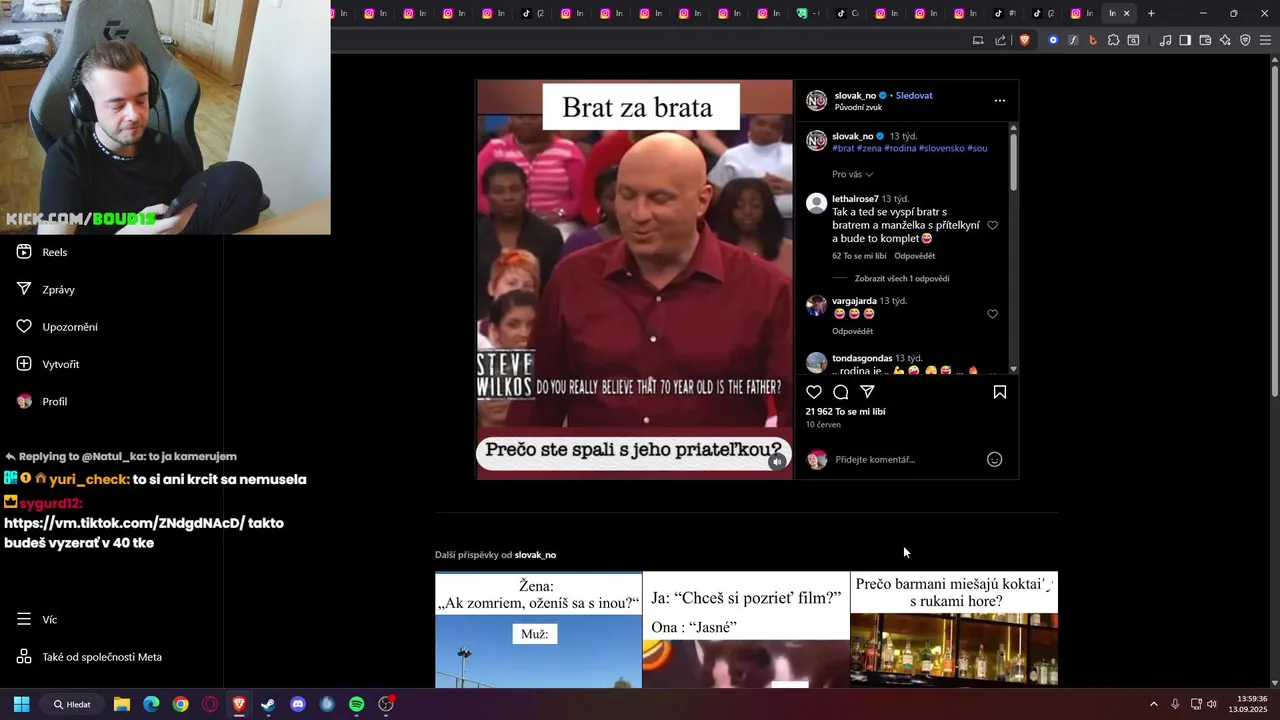Open File Explorer from taskbar
The image size is (1280, 720).
(122, 704)
